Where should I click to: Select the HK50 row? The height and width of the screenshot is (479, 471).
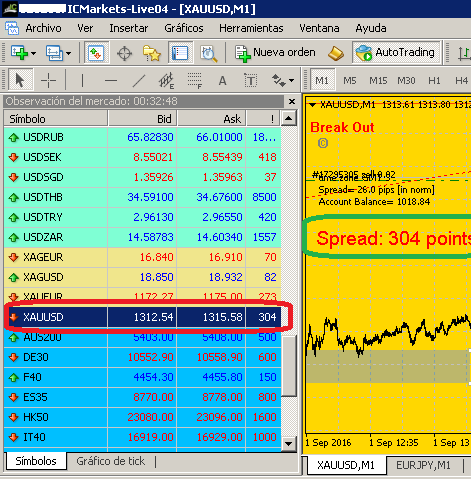coord(142,417)
